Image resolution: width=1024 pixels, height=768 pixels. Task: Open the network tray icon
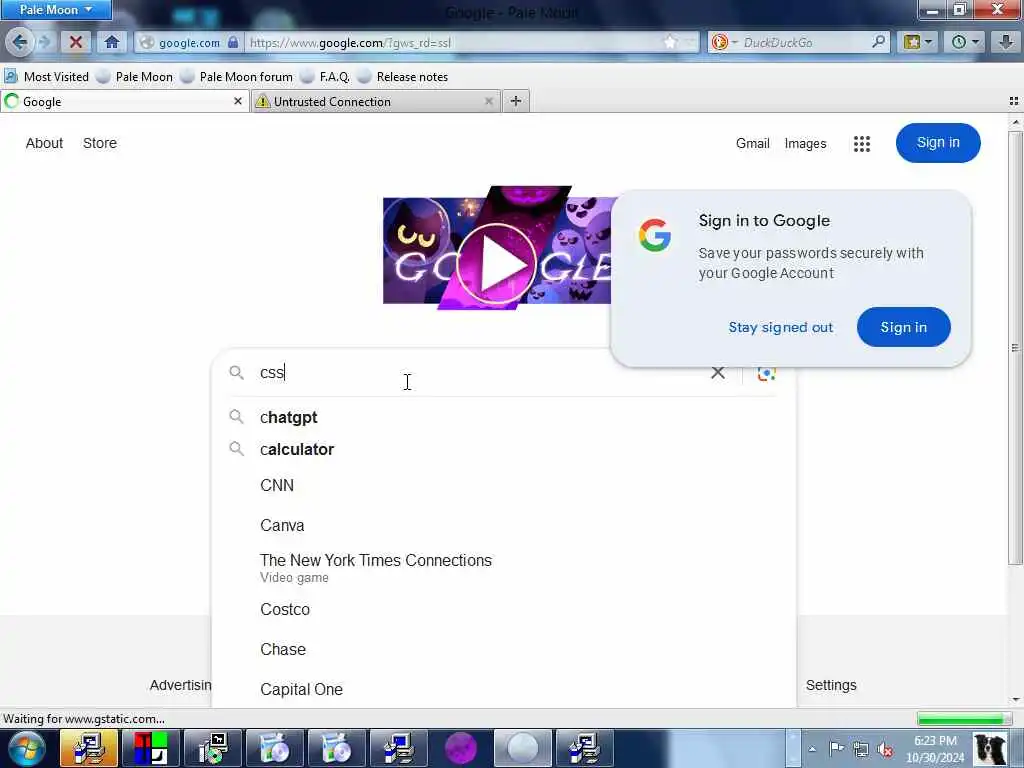[x=861, y=749]
